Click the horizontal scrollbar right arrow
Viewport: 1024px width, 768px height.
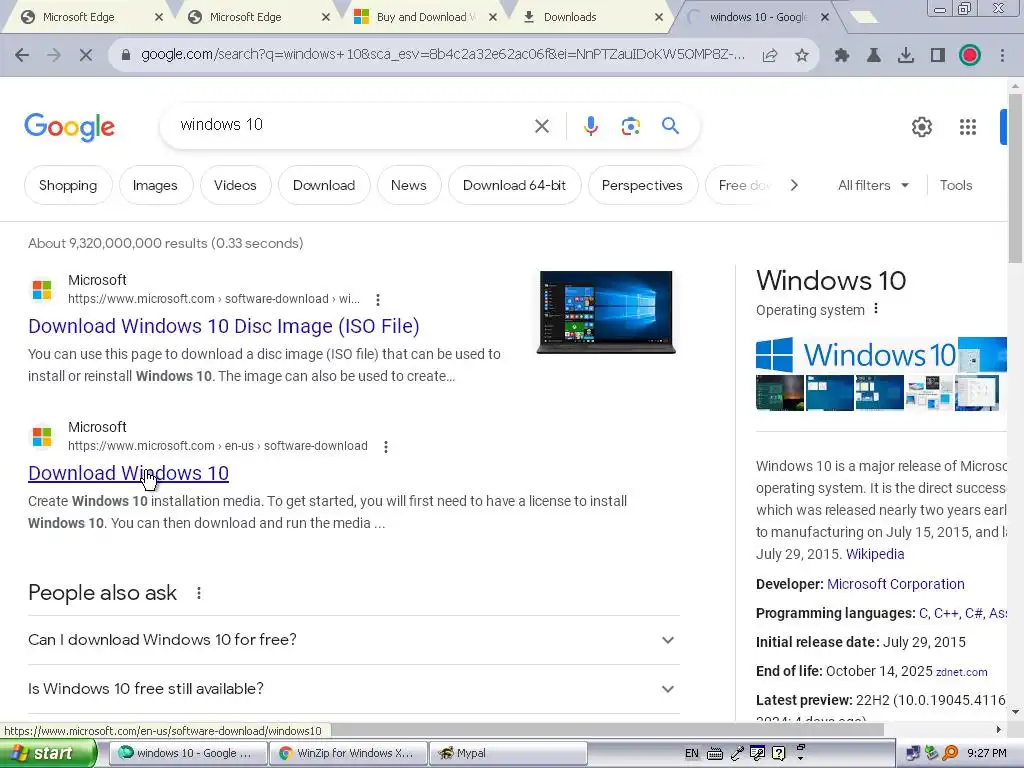point(999,729)
